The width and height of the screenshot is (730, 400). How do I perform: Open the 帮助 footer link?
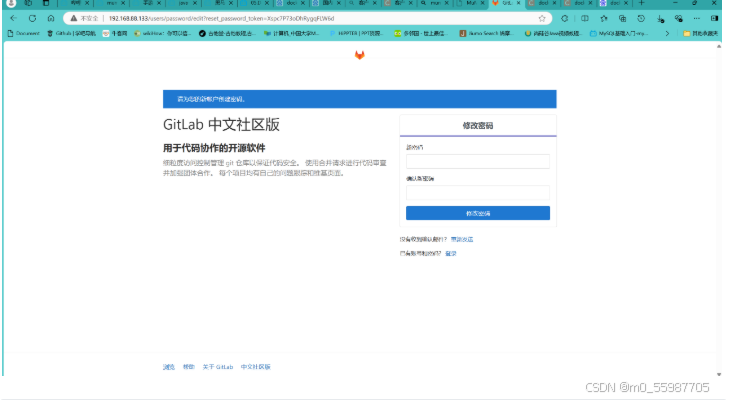(188, 367)
